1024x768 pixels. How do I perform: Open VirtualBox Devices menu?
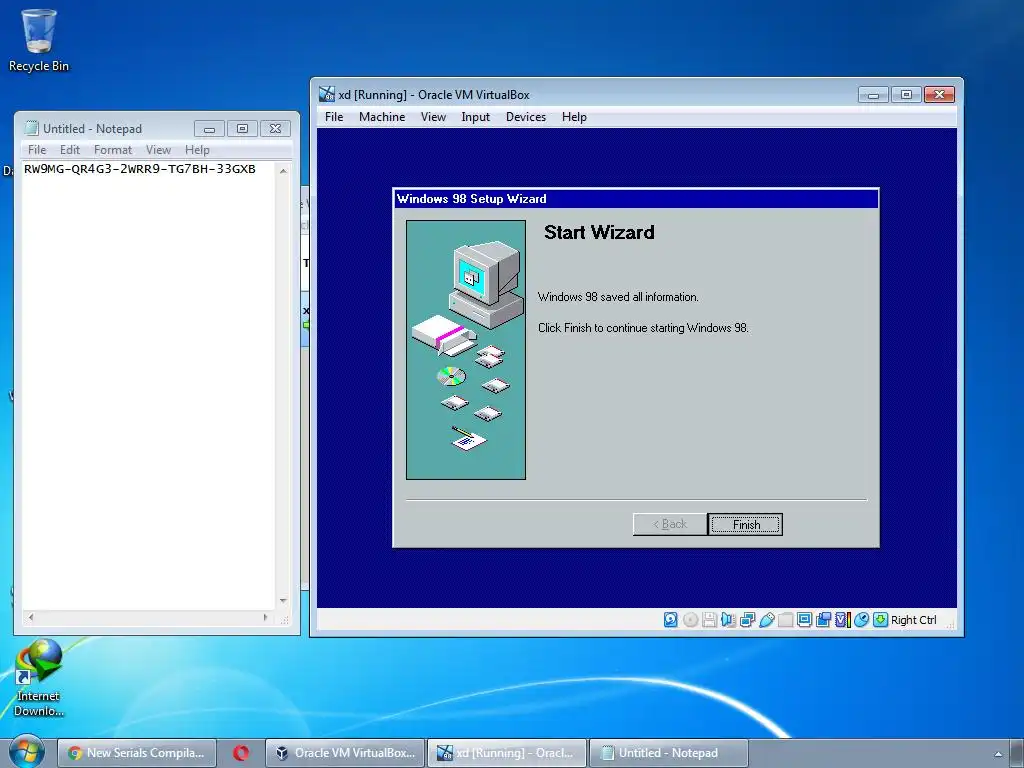(526, 117)
